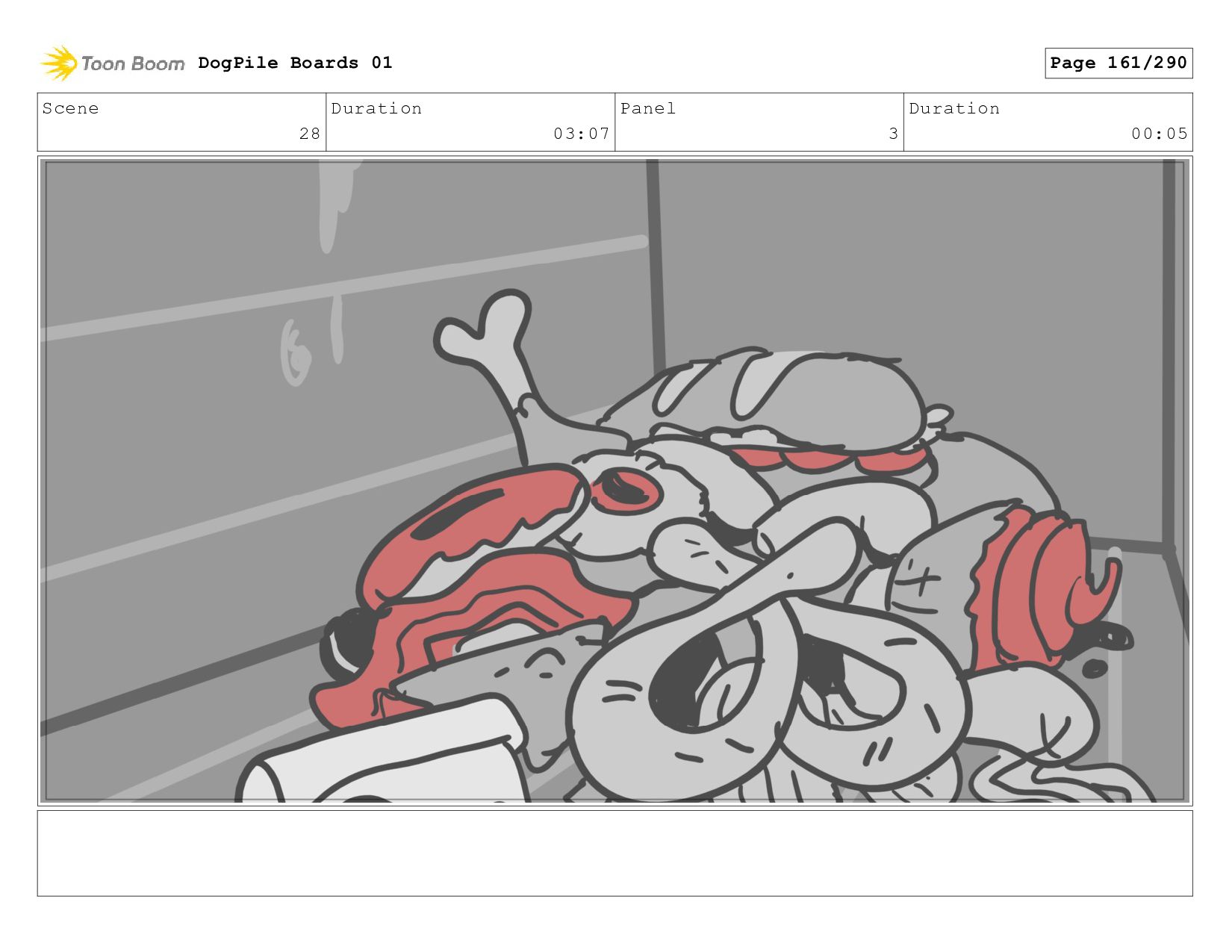
Task: Select the 'DogPile Boards 01' title text
Action: pyautogui.click(x=295, y=63)
